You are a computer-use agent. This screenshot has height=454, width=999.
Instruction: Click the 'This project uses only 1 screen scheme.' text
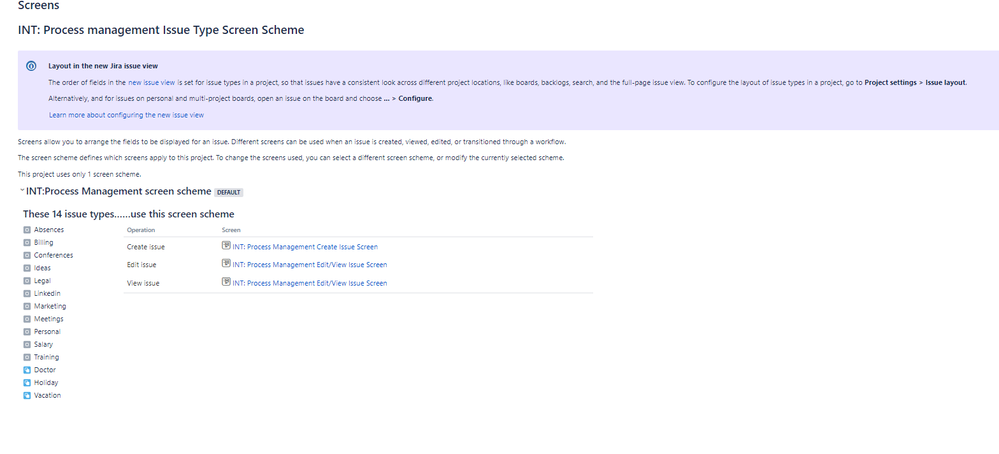click(x=80, y=174)
